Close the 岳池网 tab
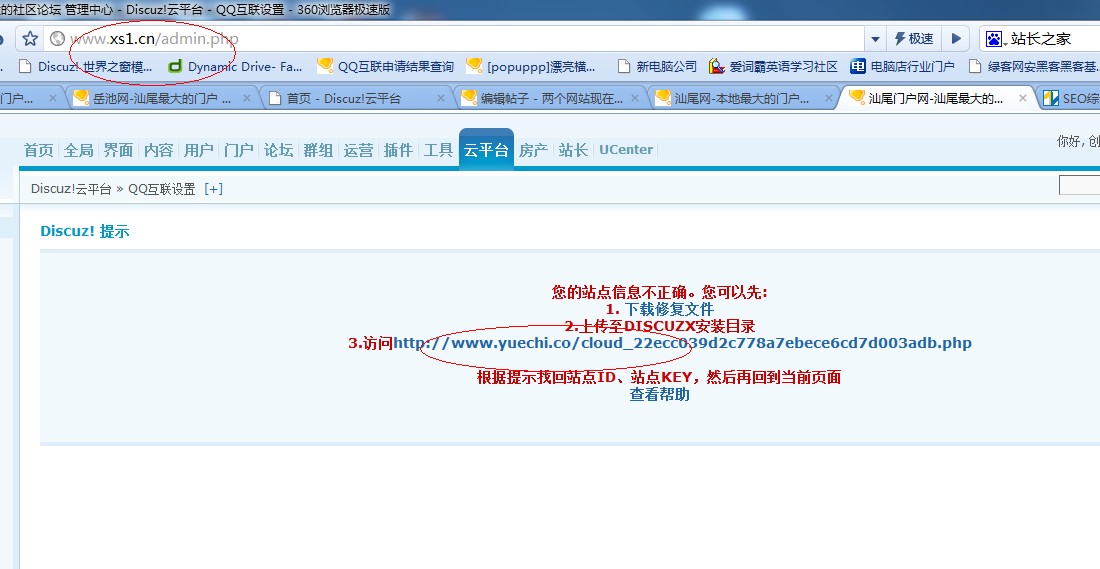The width and height of the screenshot is (1100, 569). pyautogui.click(x=247, y=98)
